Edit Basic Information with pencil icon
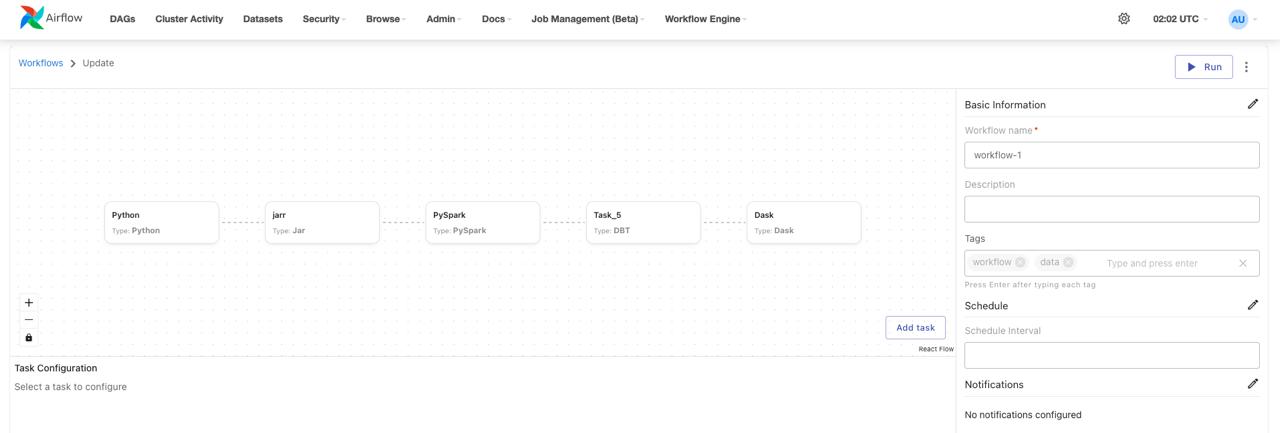1280x433 pixels. click(1252, 104)
